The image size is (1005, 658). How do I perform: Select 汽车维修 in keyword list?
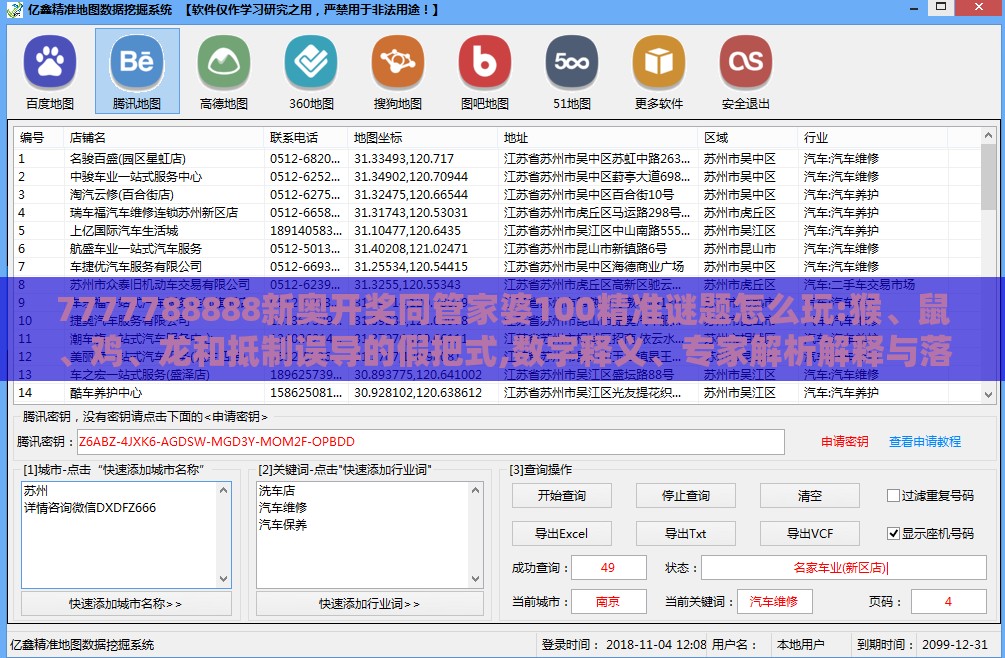[283, 507]
